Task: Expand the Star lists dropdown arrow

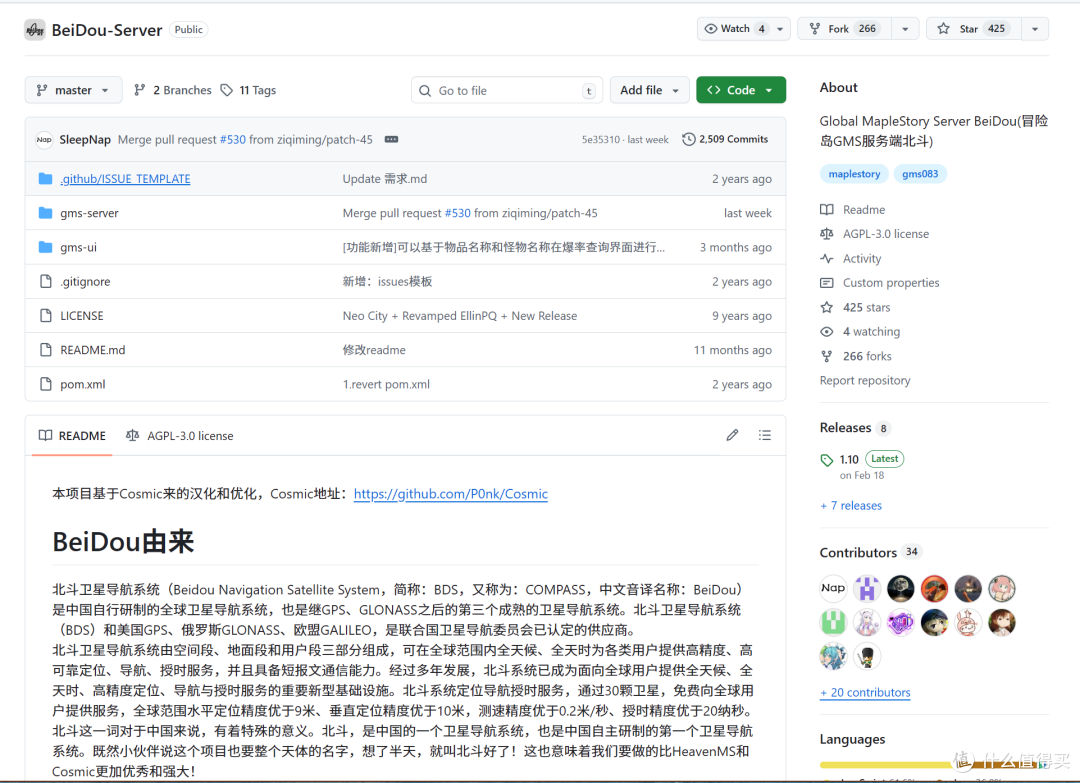Action: click(x=1035, y=29)
